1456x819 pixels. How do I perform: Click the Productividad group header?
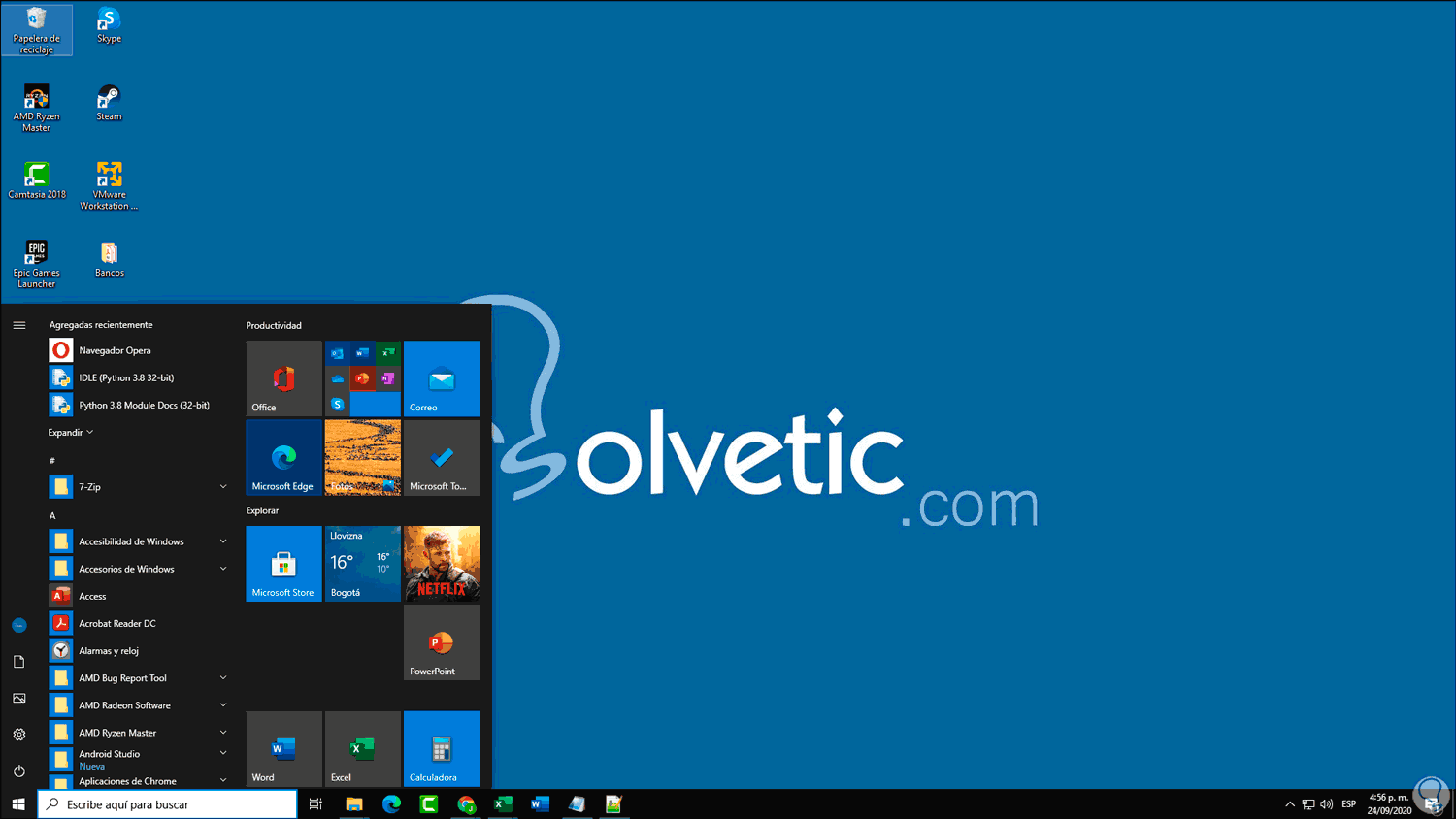point(274,325)
